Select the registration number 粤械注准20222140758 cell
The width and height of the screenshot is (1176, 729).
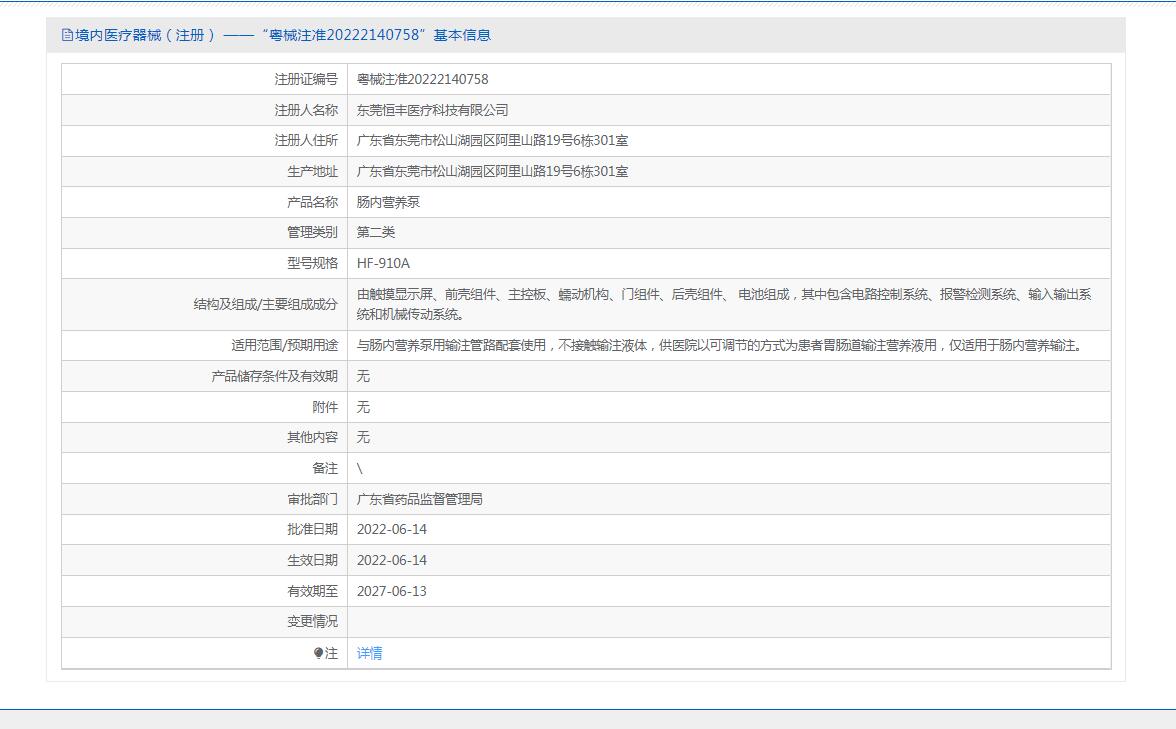click(422, 79)
